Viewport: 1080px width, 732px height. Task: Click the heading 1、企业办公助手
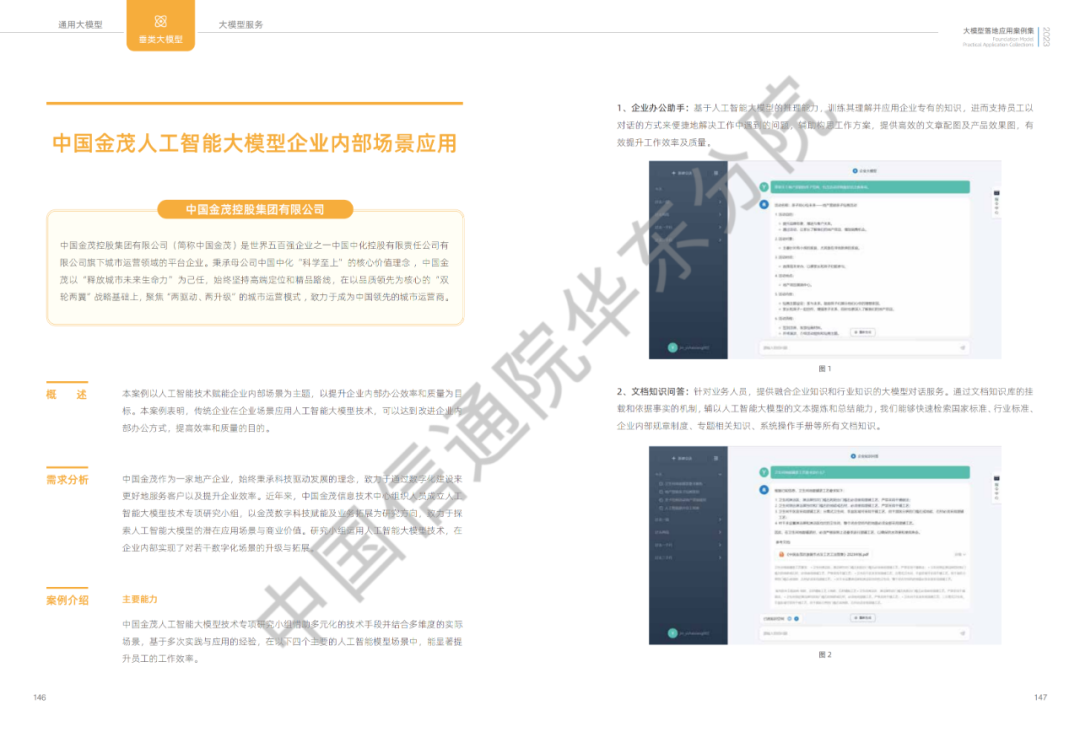[652, 108]
